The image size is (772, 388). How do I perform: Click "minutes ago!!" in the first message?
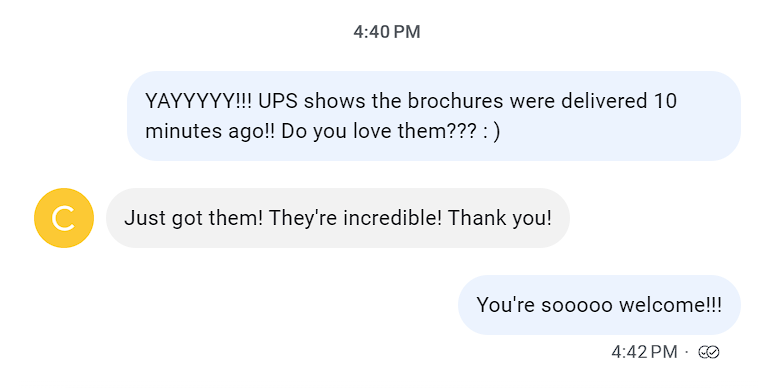click(210, 131)
